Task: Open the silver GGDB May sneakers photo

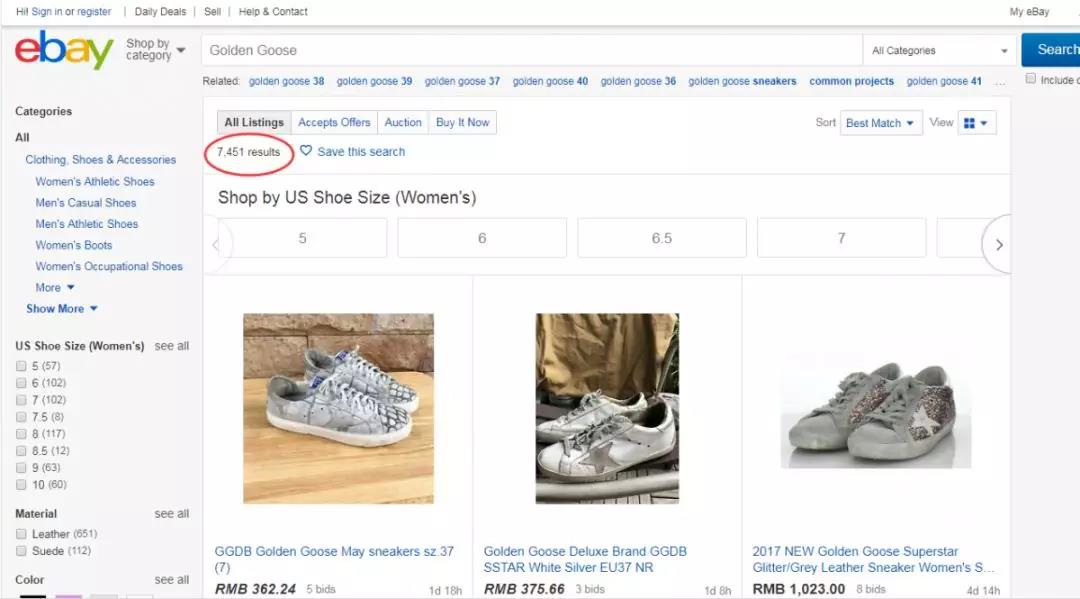Action: tap(338, 408)
